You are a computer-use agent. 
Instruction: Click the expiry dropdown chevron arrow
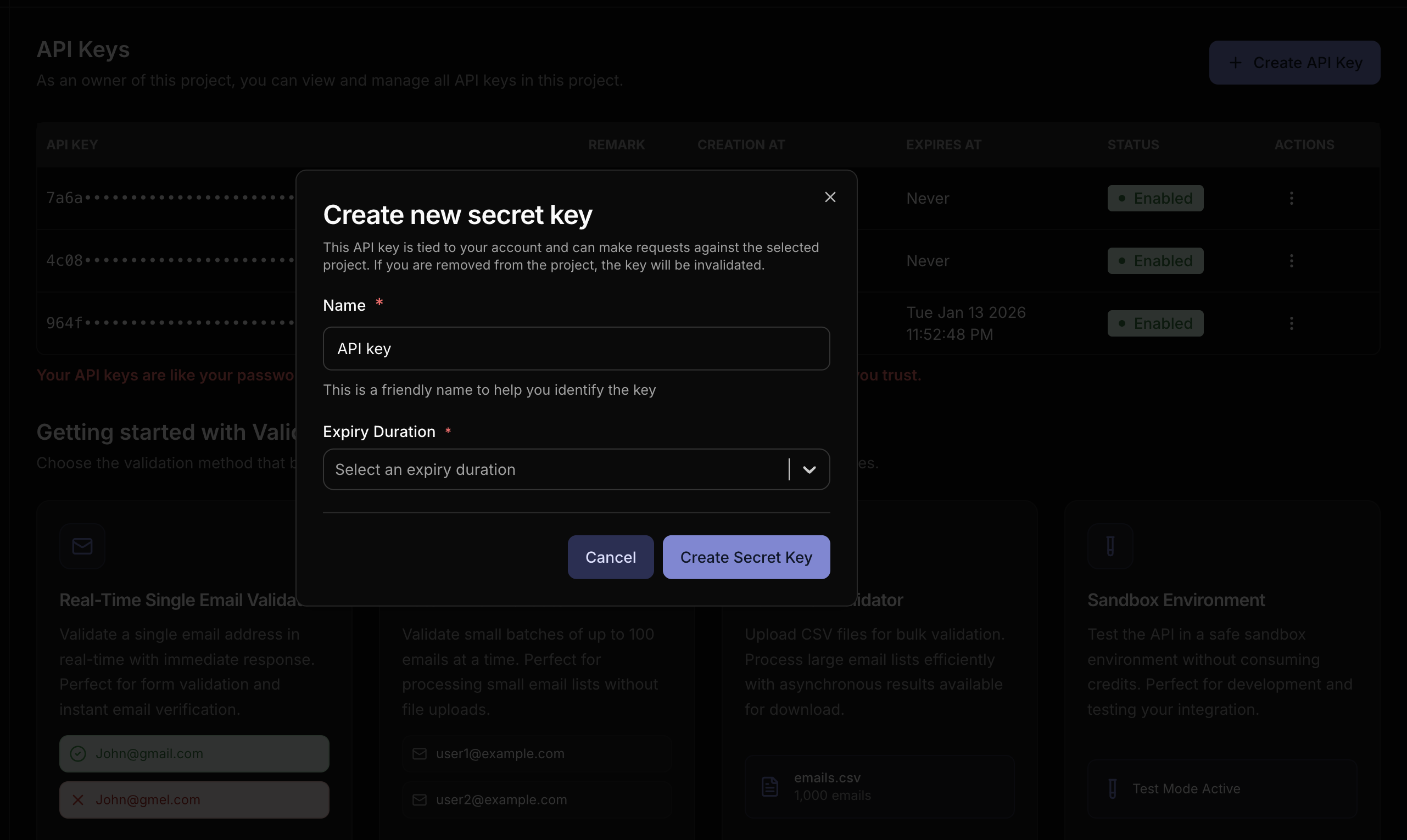click(809, 470)
